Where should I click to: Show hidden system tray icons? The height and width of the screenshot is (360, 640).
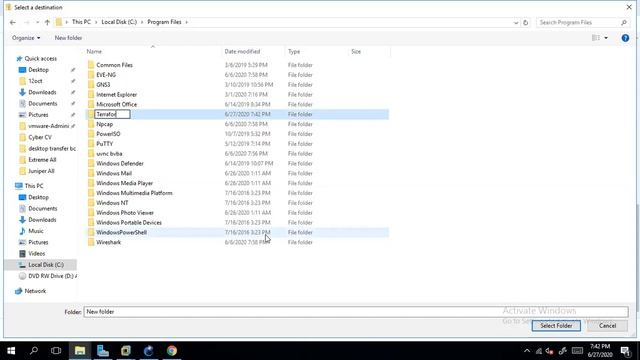527,351
